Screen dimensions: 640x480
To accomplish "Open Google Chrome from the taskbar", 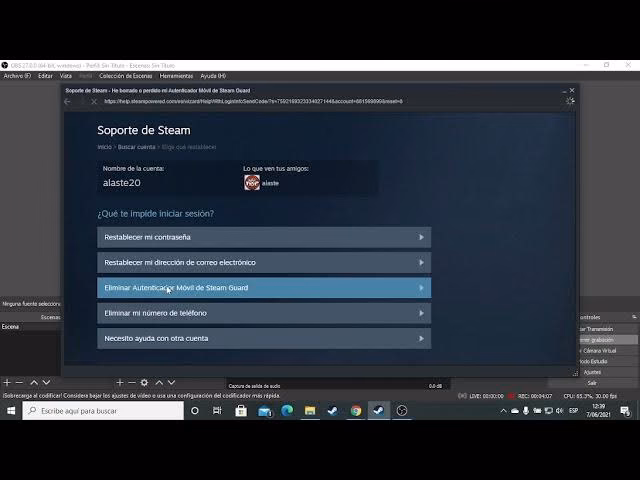I will pyautogui.click(x=356, y=411).
